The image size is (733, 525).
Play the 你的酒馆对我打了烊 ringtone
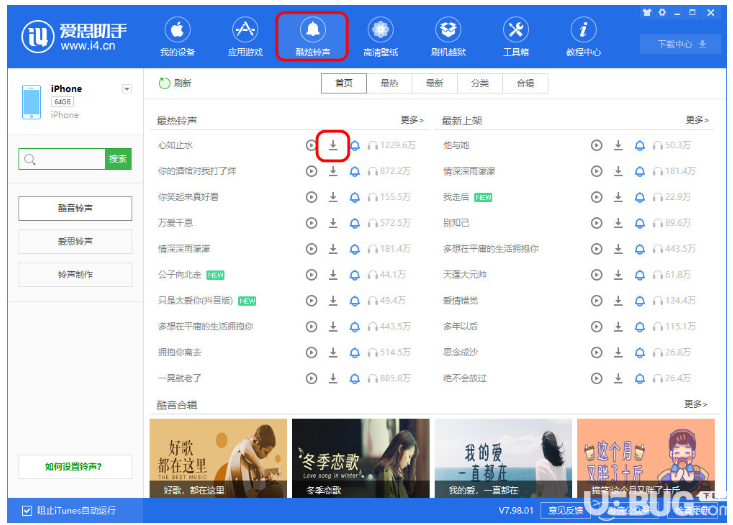click(x=311, y=171)
